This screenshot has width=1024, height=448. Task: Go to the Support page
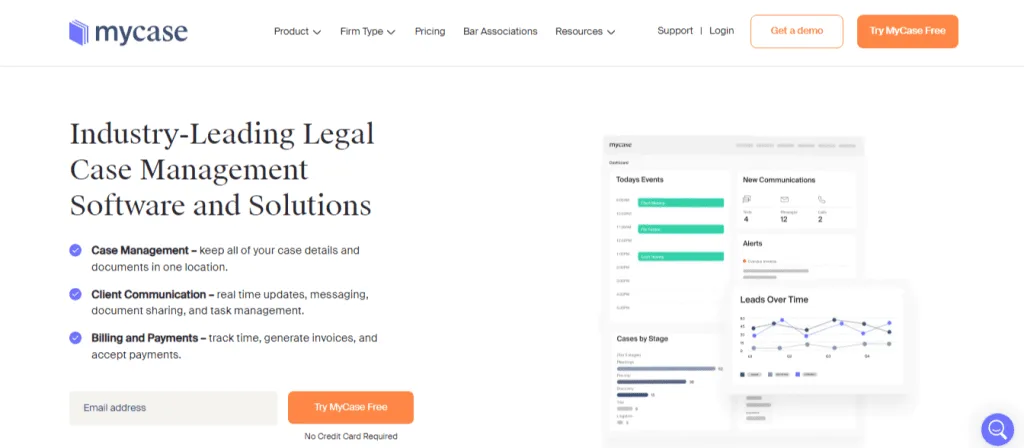[x=675, y=31]
